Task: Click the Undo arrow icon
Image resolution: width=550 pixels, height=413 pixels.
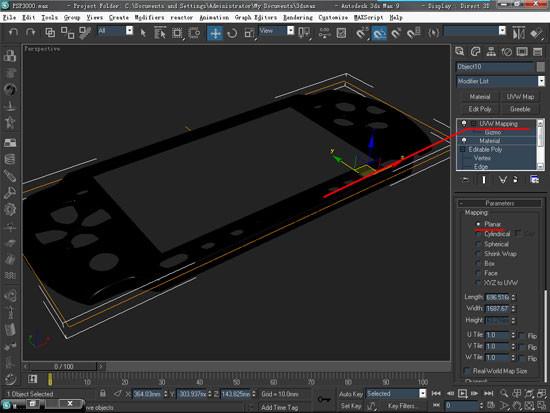Action: click(13, 33)
